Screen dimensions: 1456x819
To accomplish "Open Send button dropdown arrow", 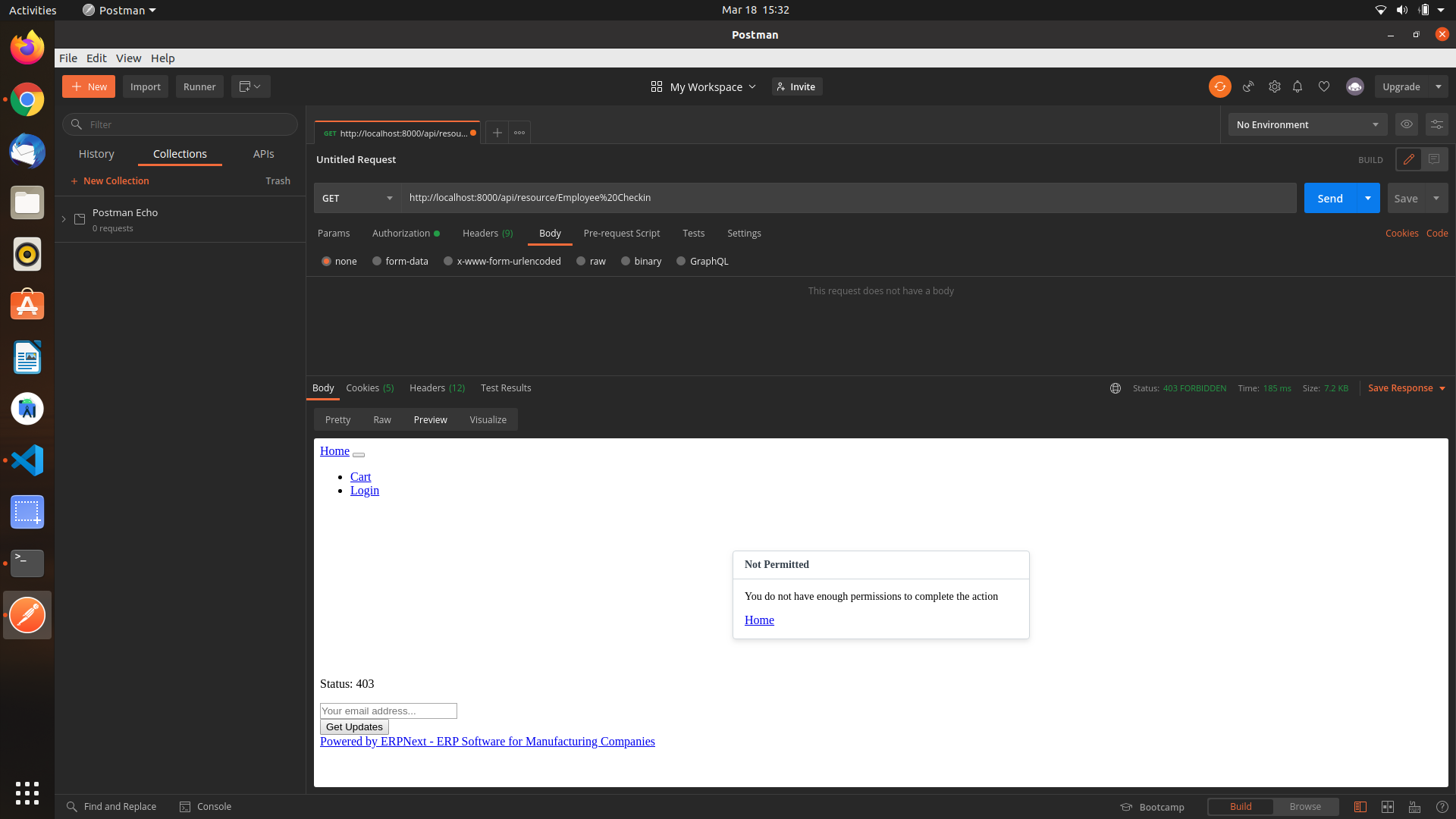I will coord(1368,198).
